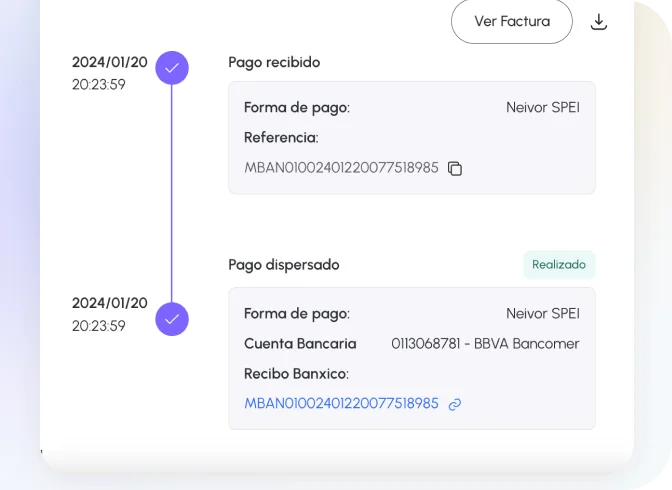Open the blue MBAN0100240122007​7518985 Banxico link
Screen dimensions: 672x490
[x=341, y=403]
